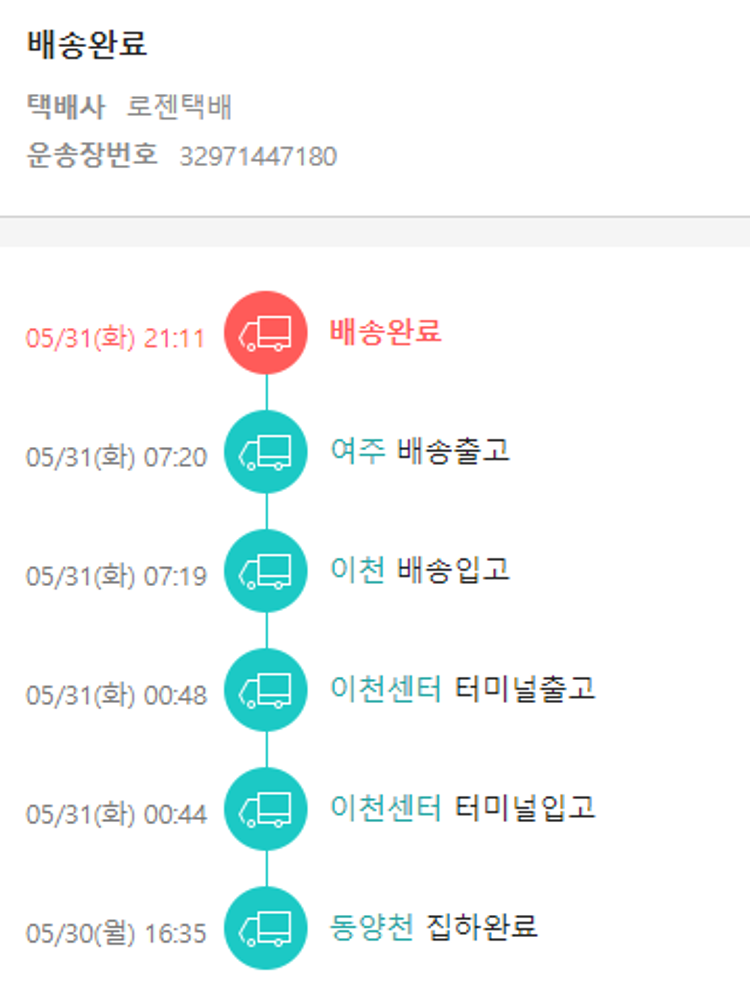This screenshot has width=750, height=999.
Task: Click the 운송장번호 label
Action: 92,156
